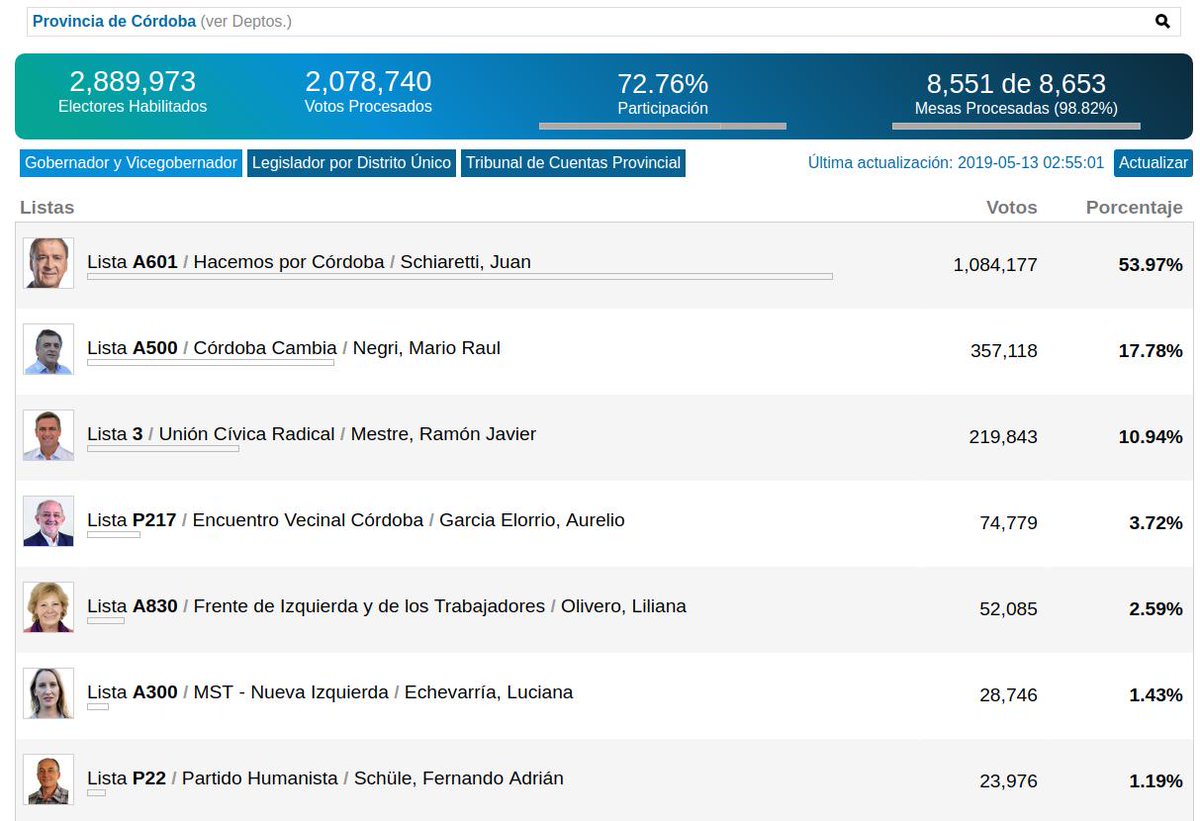The height and width of the screenshot is (821, 1200).
Task: Click Luciana Echevarría's candidate photo
Action: click(49, 693)
